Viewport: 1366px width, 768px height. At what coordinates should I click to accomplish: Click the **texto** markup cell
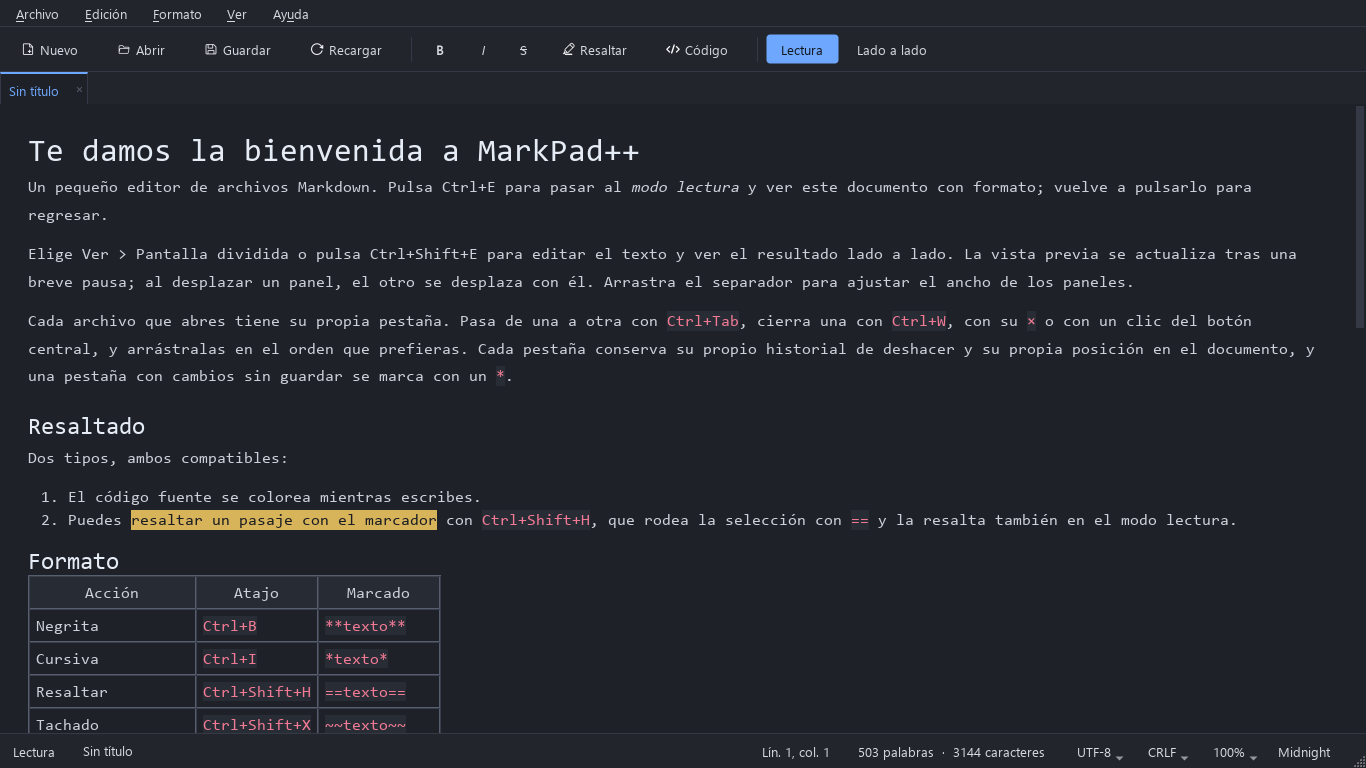[x=379, y=626]
